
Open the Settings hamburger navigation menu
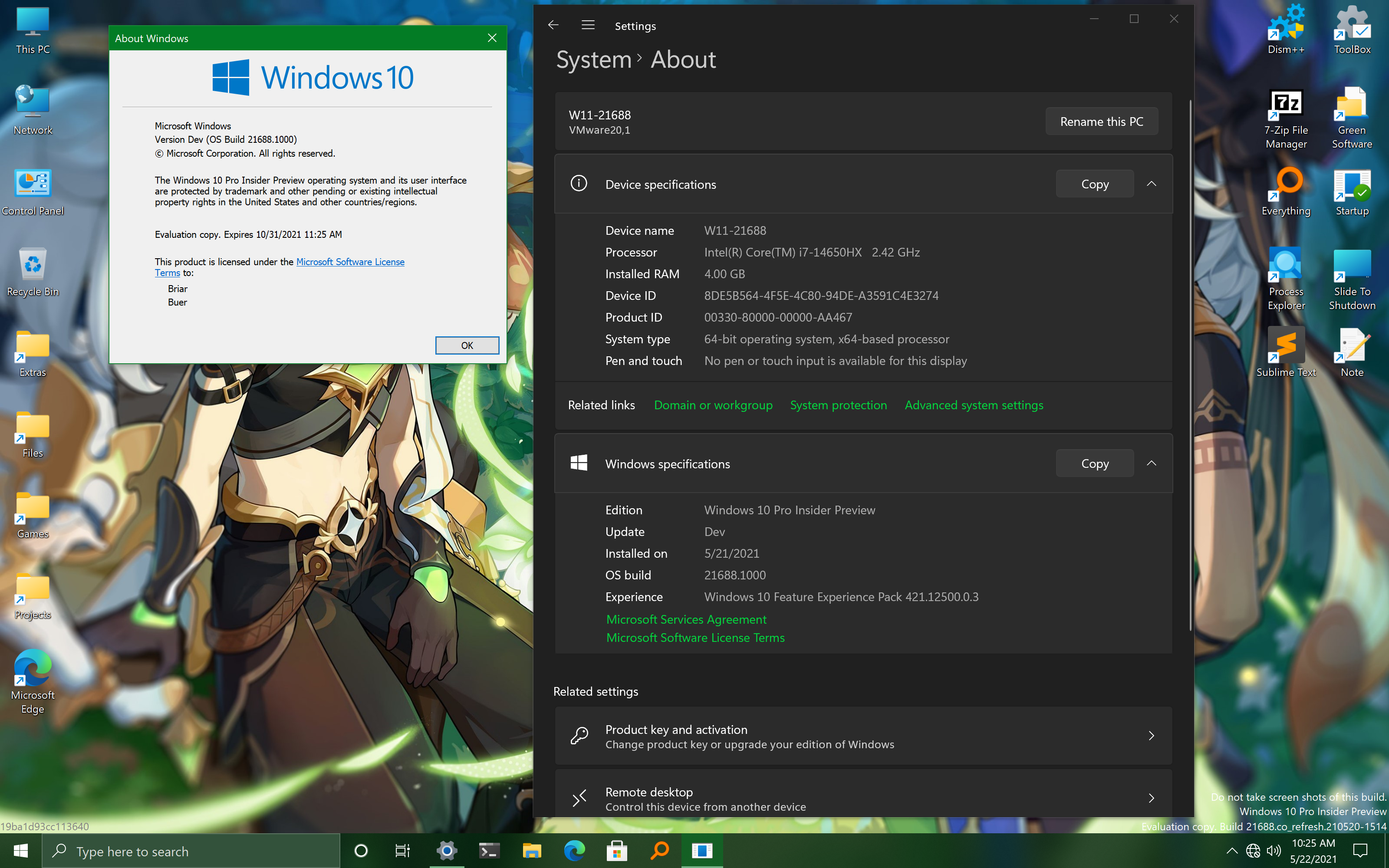coord(588,25)
